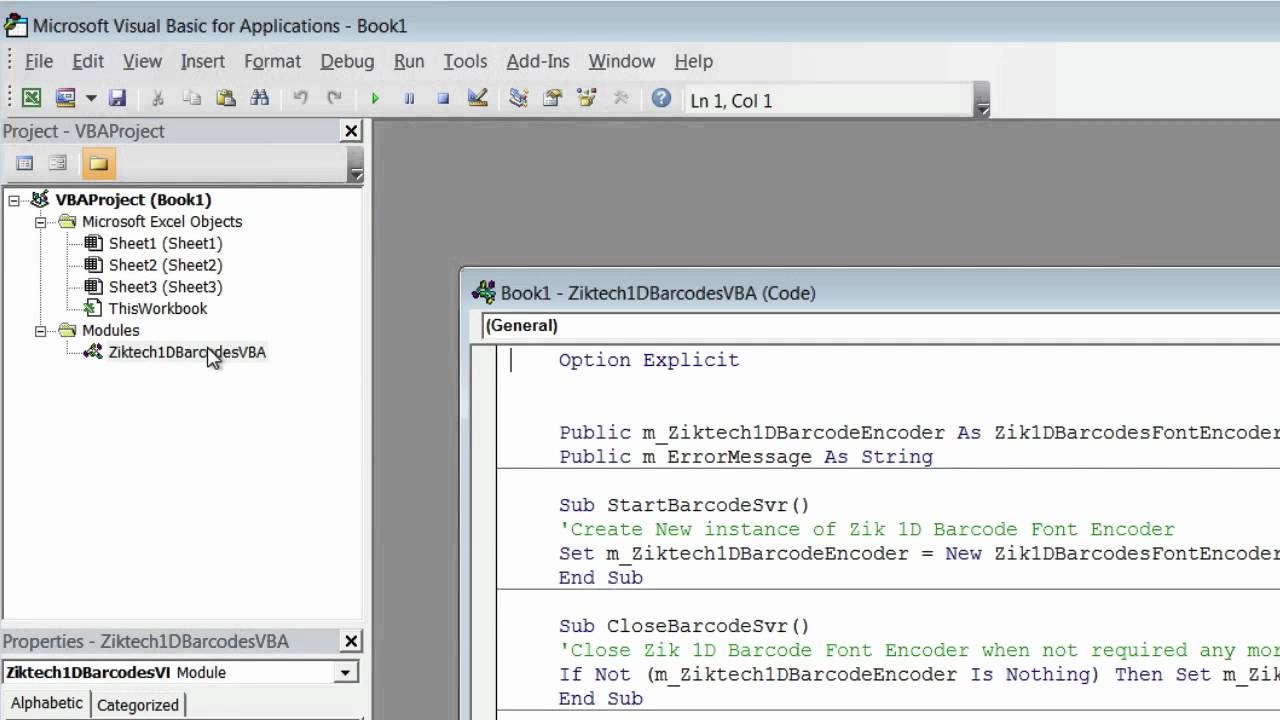Click the Copy toolbar icon
The width and height of the screenshot is (1280, 720).
coord(191,98)
